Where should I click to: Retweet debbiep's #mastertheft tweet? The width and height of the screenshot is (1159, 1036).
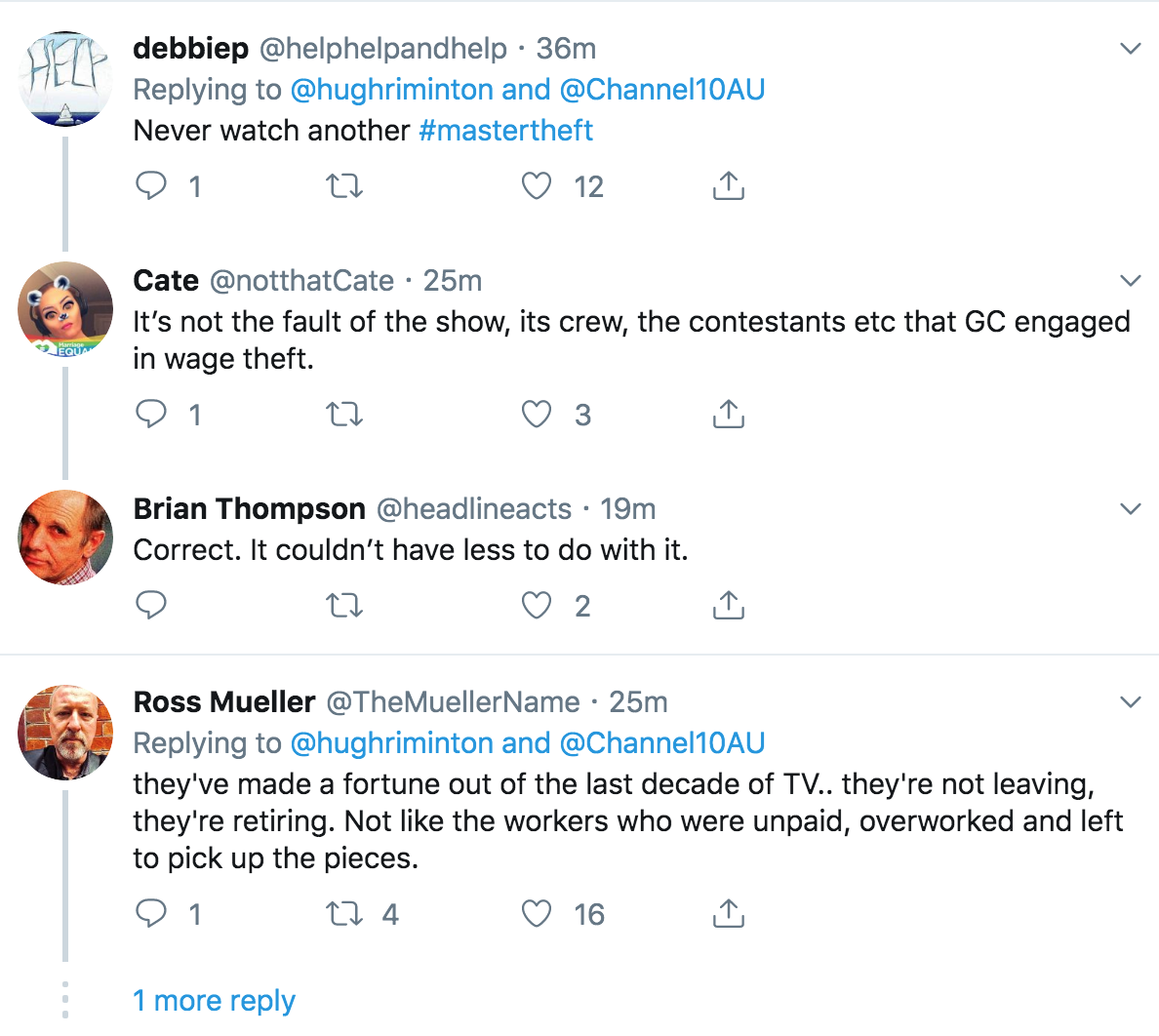[343, 185]
